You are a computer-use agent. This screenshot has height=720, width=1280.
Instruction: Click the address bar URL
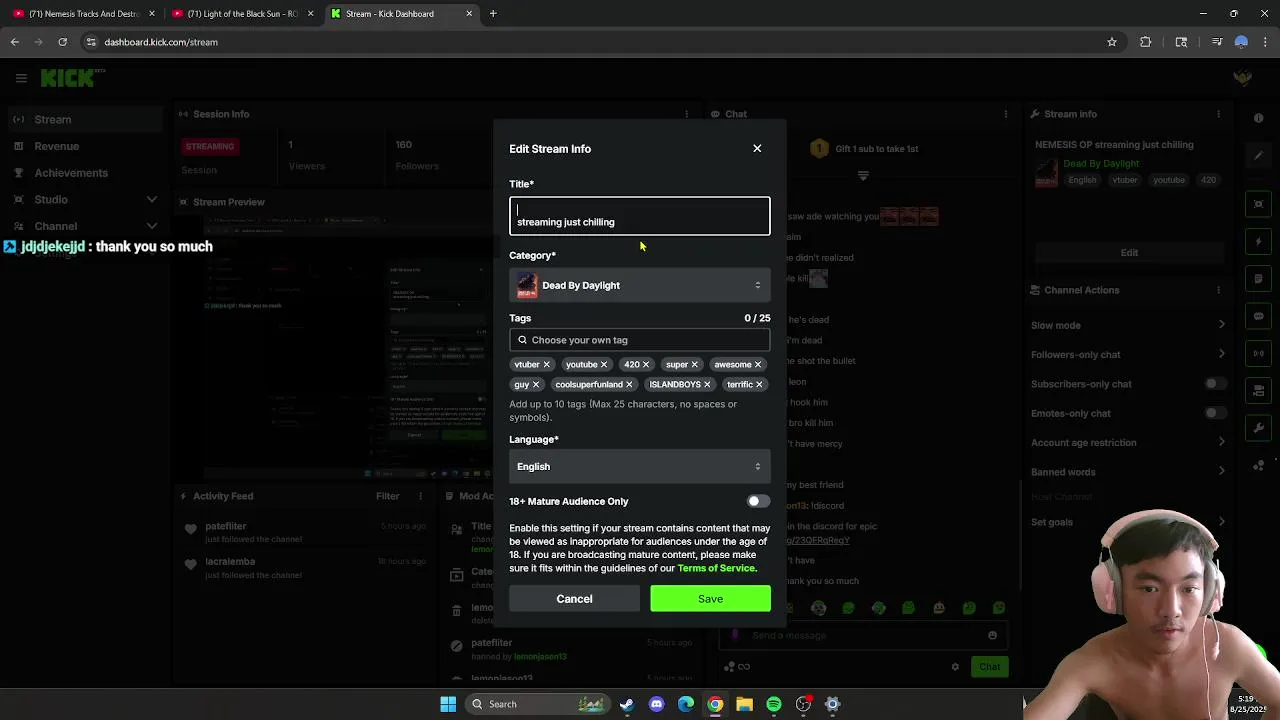click(x=161, y=42)
